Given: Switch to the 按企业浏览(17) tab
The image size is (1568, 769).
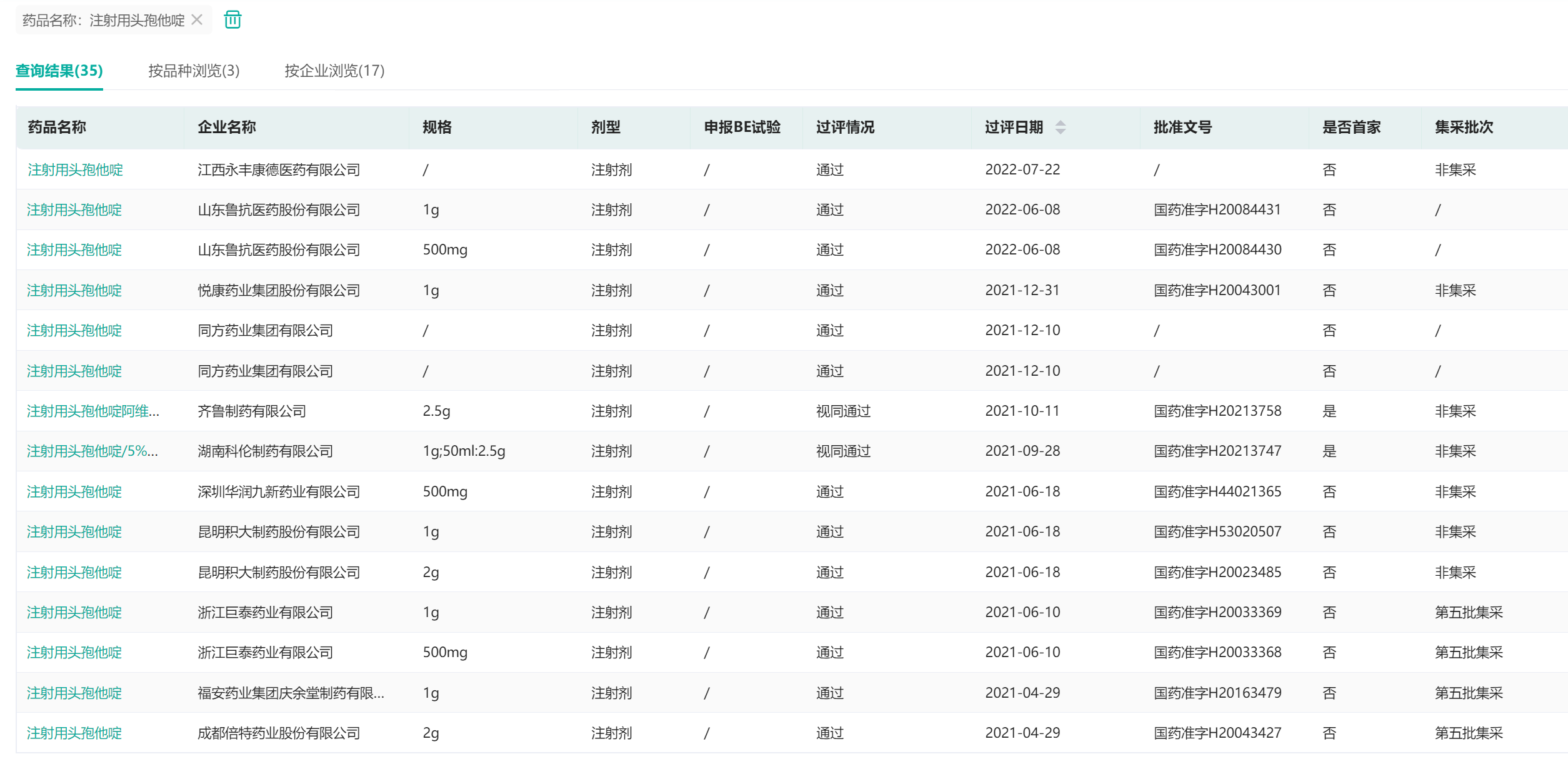Looking at the screenshot, I should pos(334,71).
